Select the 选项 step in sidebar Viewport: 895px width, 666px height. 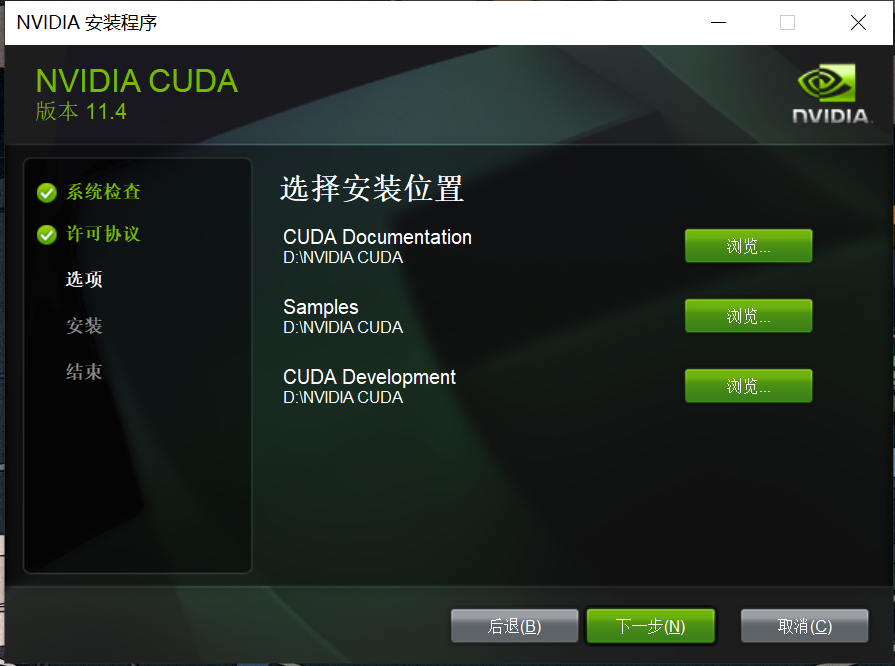coord(84,279)
